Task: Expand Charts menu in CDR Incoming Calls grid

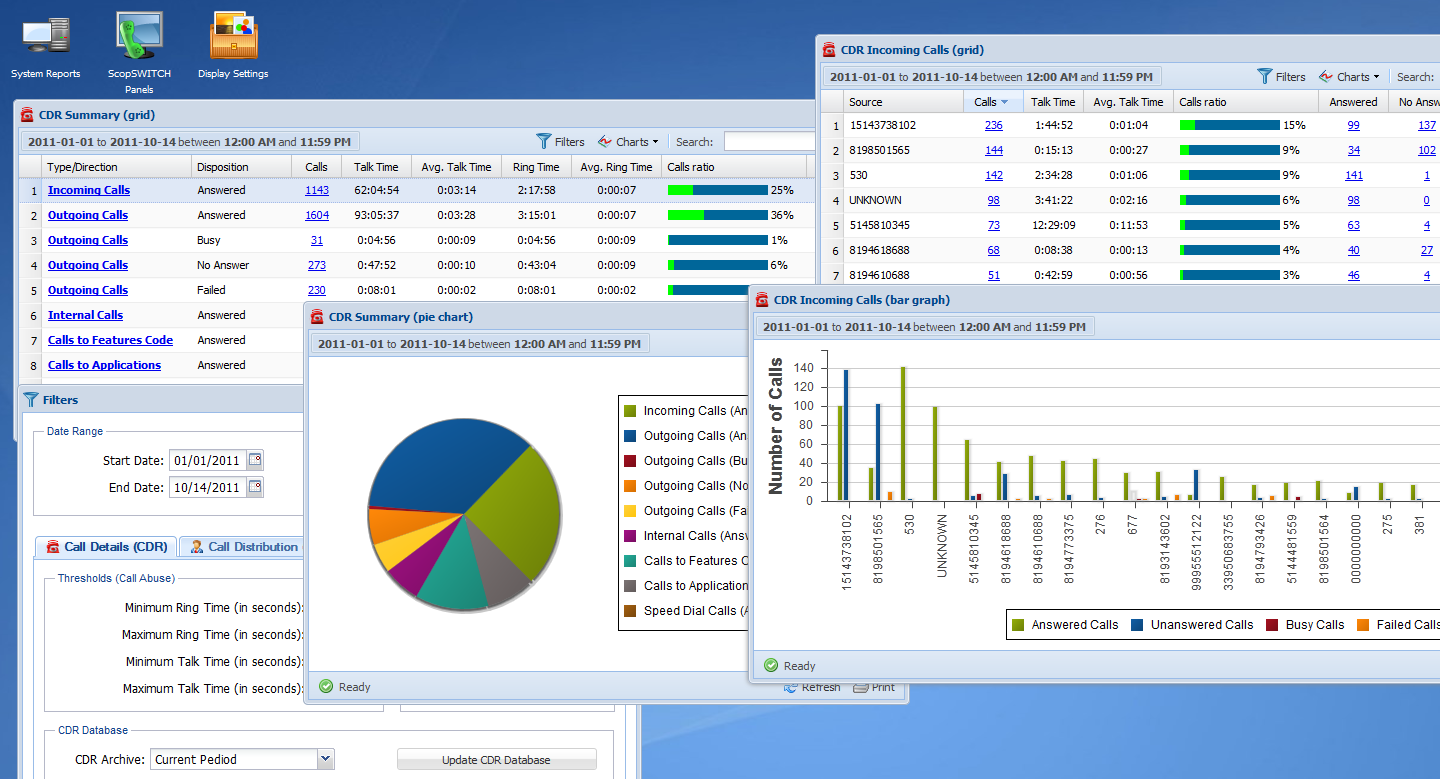Action: point(1349,76)
